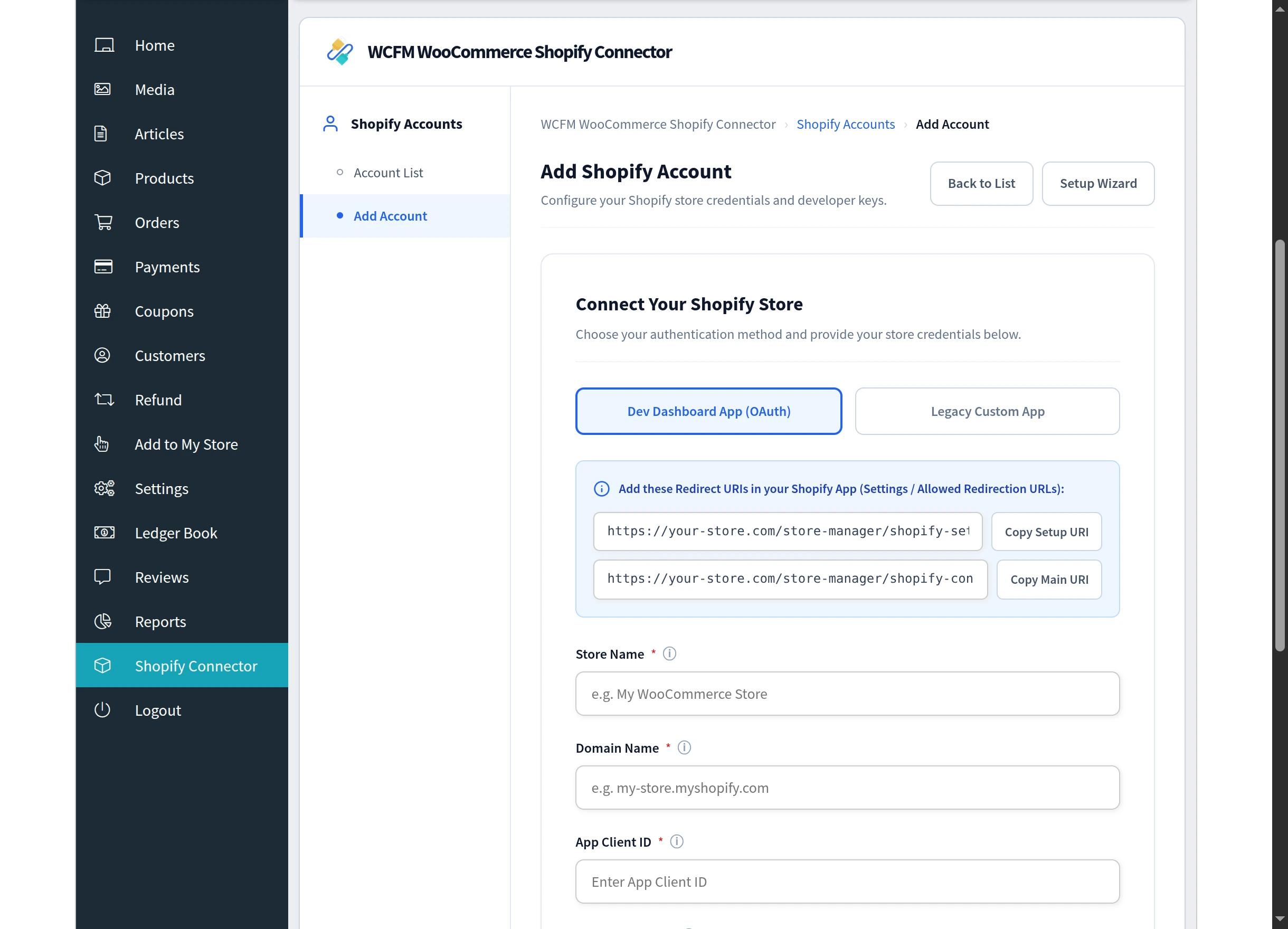Open Account List in Shopify Accounts
This screenshot has height=929, width=1288.
click(405, 173)
